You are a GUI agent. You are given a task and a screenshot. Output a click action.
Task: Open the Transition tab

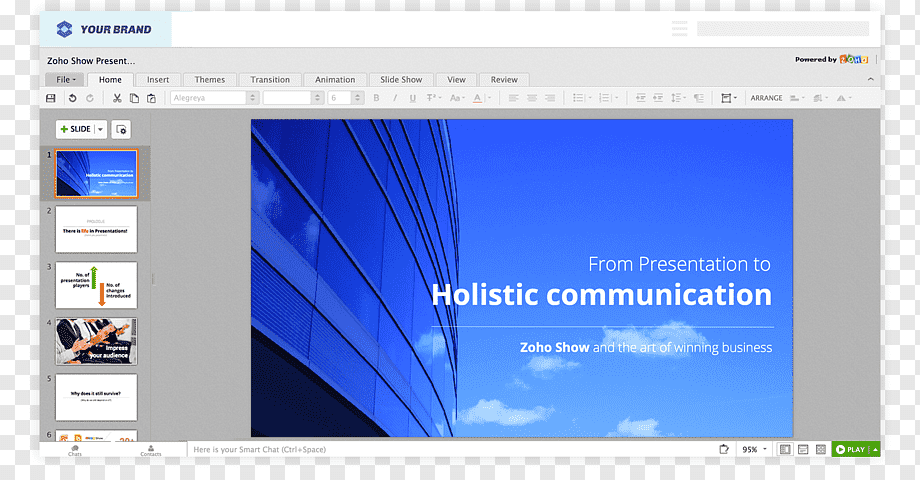point(270,80)
